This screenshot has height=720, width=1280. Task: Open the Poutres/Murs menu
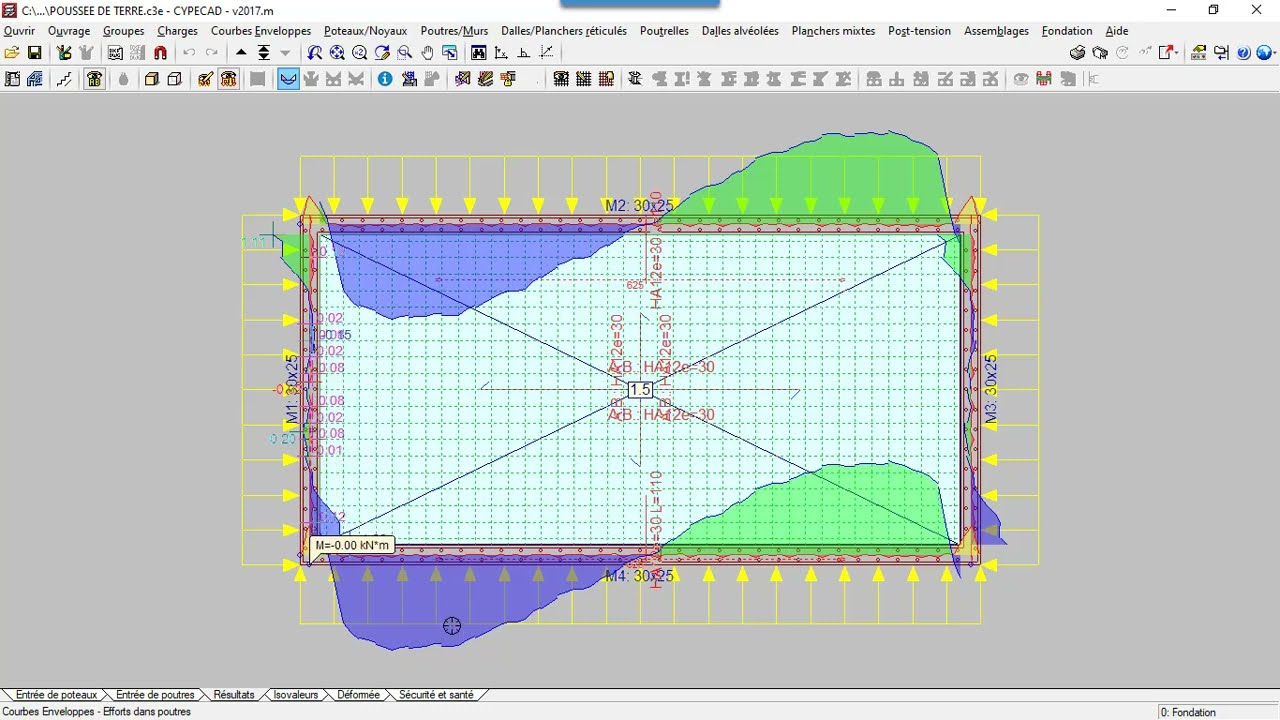pyautogui.click(x=454, y=31)
